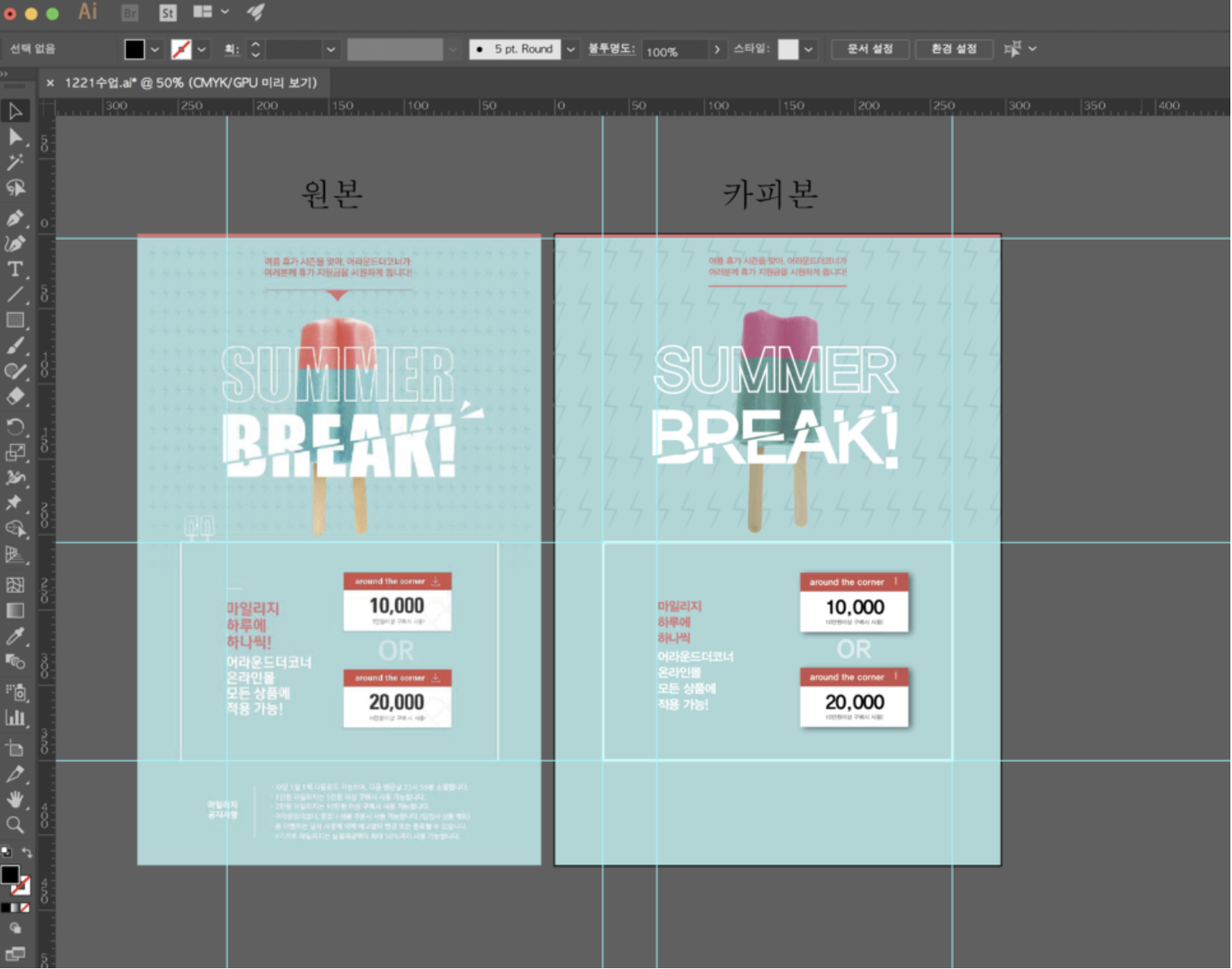Viewport: 1232px width, 969px height.
Task: Select the 1221수업.ai document tab
Action: pyautogui.click(x=191, y=83)
